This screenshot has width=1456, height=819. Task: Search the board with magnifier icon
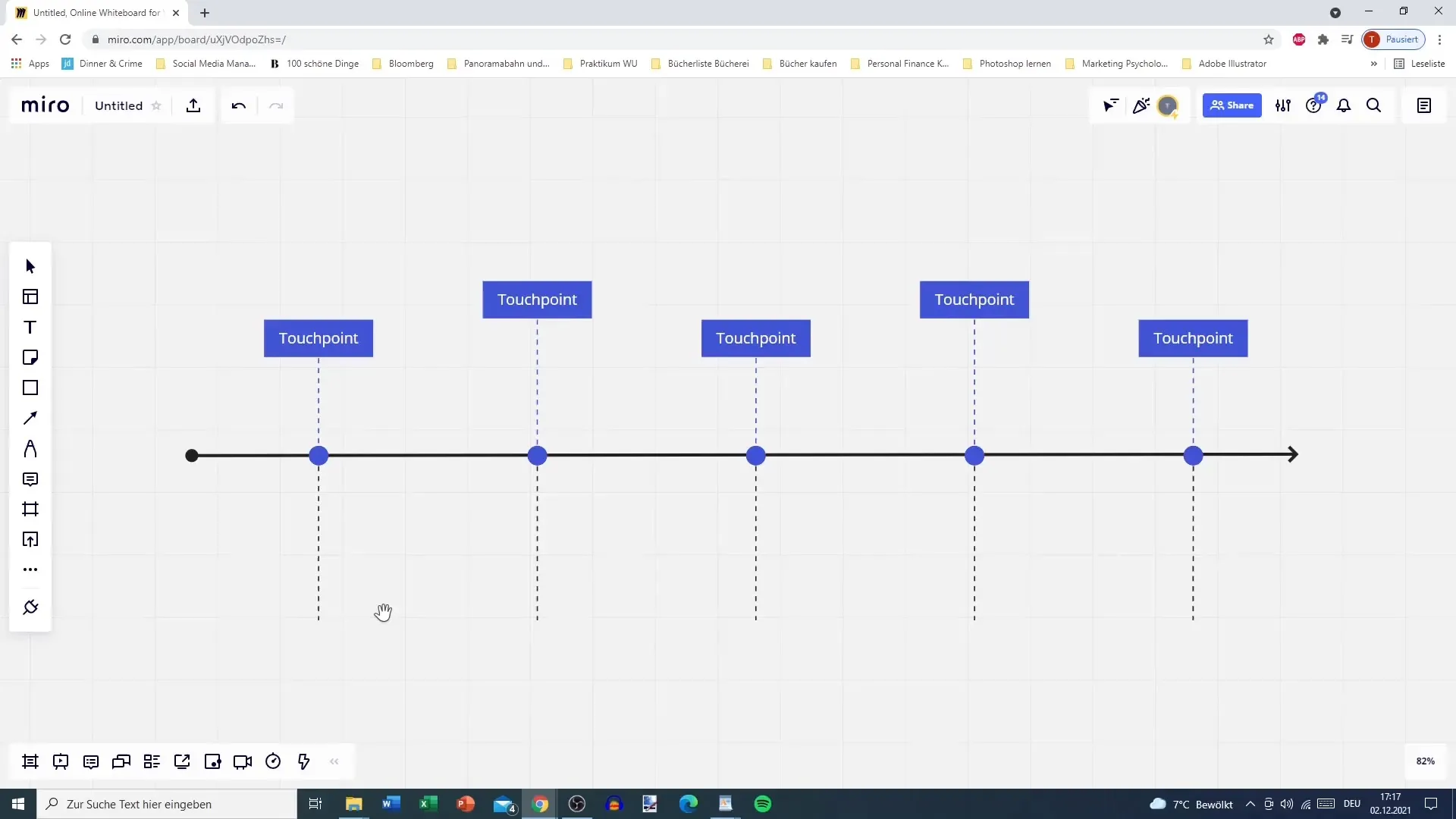click(1373, 105)
